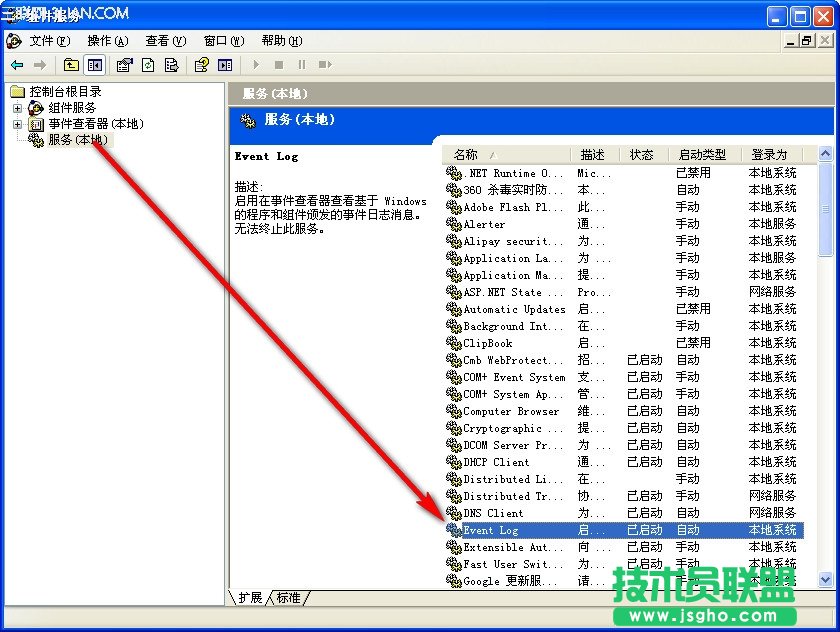Expand the 事件查看器(本地) tree node
840x632 pixels.
pyautogui.click(x=17, y=124)
